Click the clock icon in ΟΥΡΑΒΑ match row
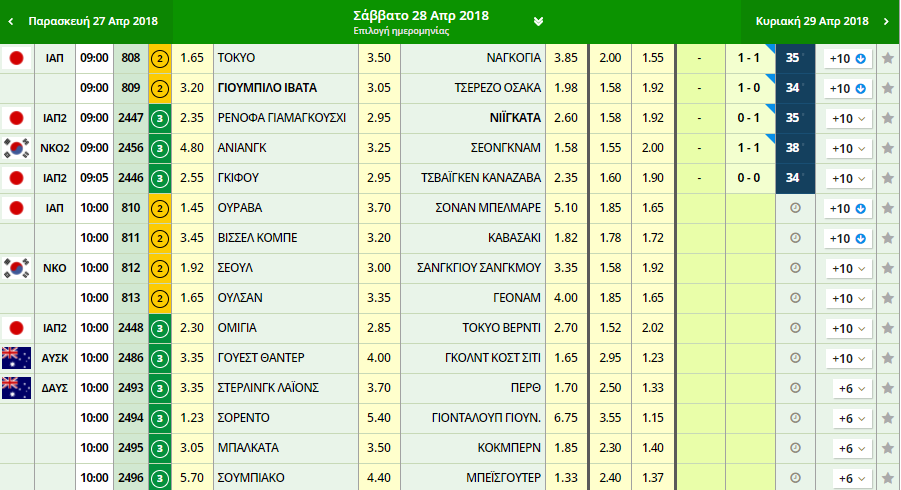The height and width of the screenshot is (490, 901). click(x=795, y=209)
